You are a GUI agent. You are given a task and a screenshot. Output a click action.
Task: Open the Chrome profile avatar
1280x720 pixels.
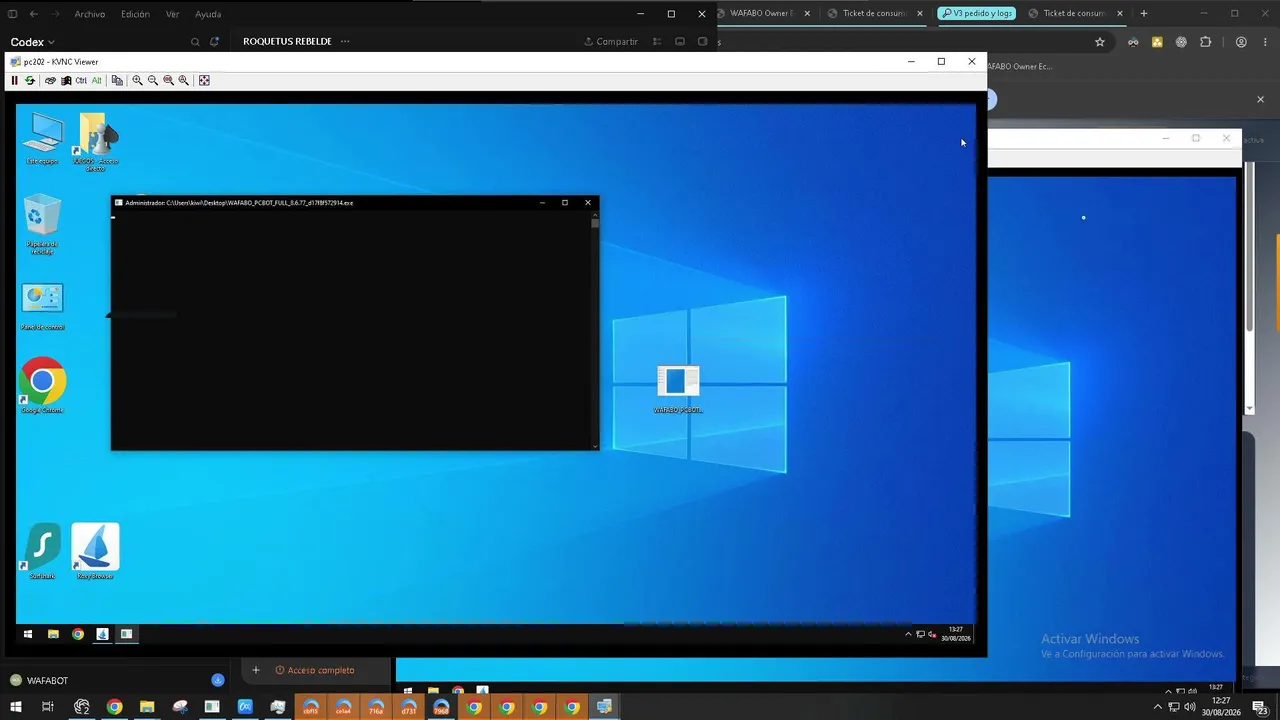pos(1241,42)
